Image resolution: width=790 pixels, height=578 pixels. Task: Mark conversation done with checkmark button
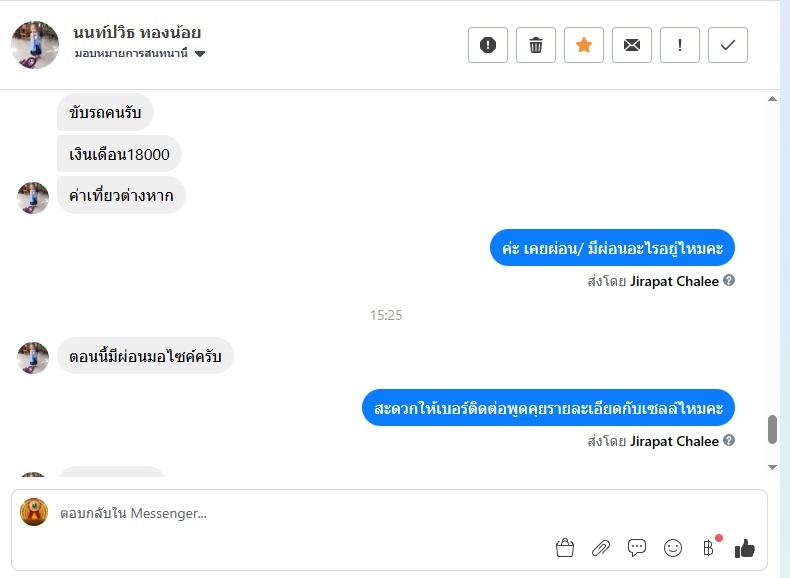[728, 45]
